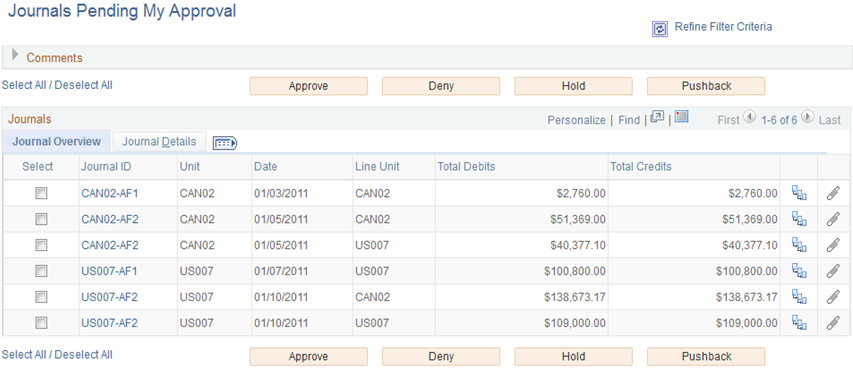
Task: Open the View All popup icon near Find
Action: (657, 116)
